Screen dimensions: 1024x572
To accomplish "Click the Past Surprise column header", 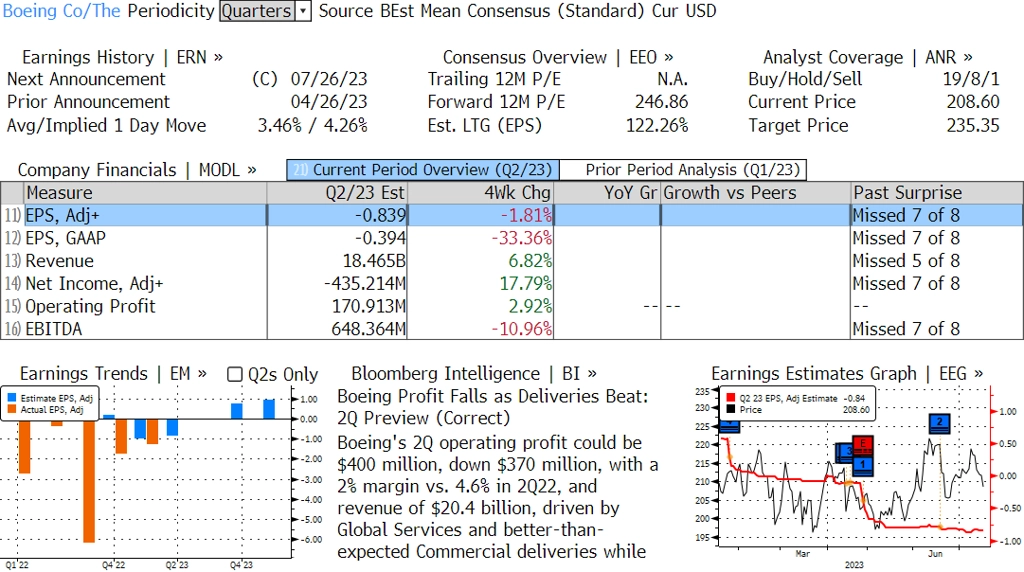I will tap(937, 193).
